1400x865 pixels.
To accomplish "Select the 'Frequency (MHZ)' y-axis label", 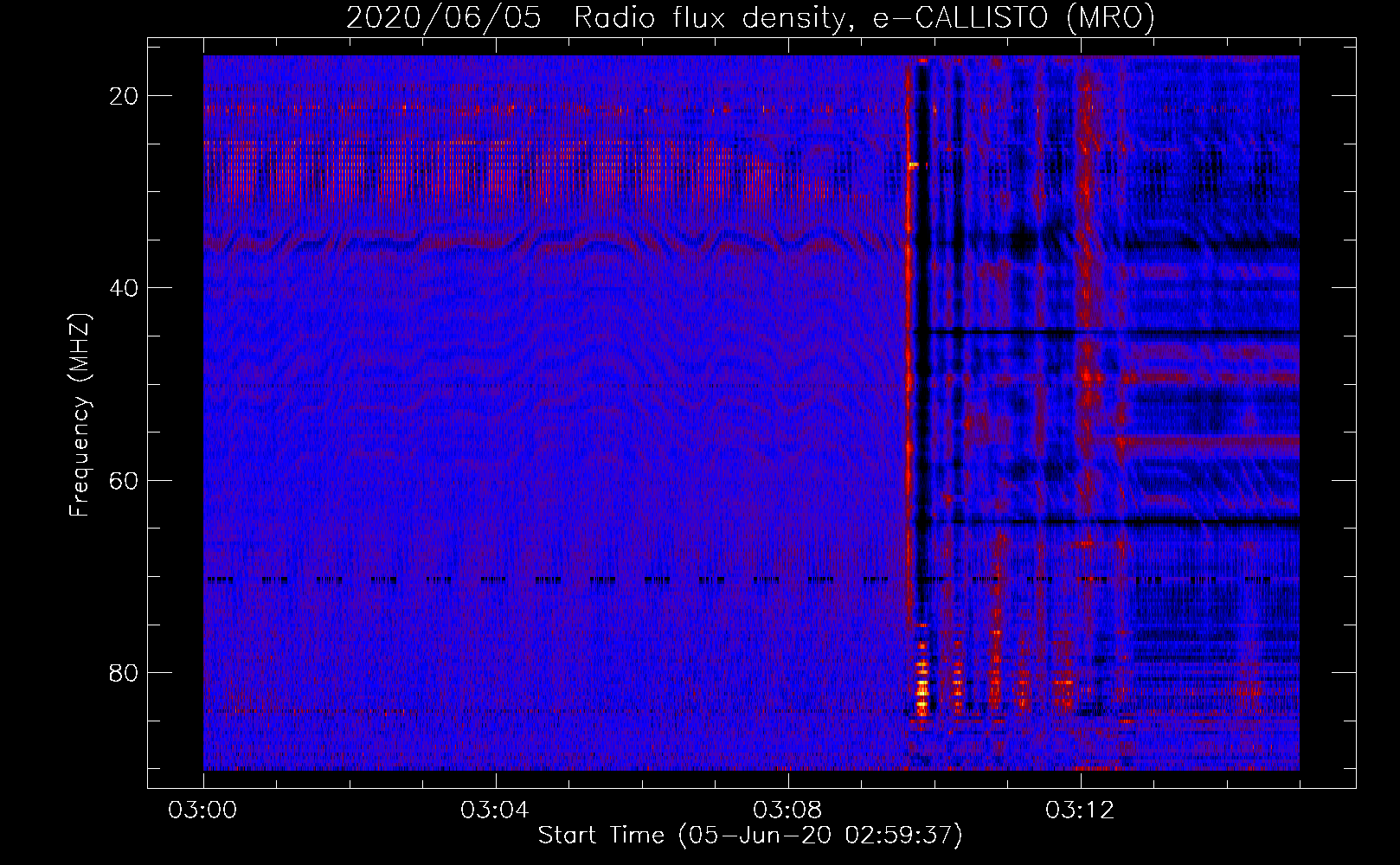I will [79, 415].
